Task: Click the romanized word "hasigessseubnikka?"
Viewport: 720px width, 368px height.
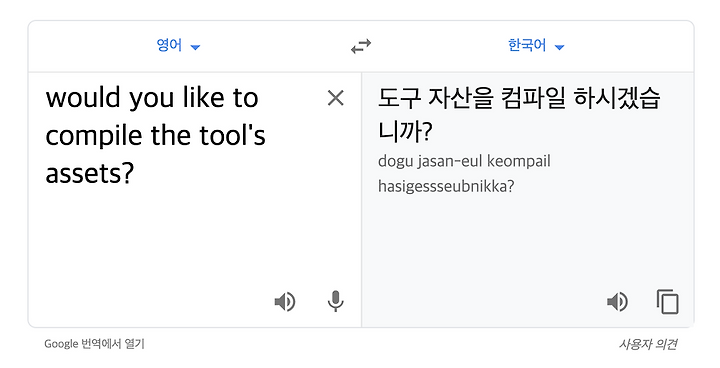Action: tap(446, 186)
